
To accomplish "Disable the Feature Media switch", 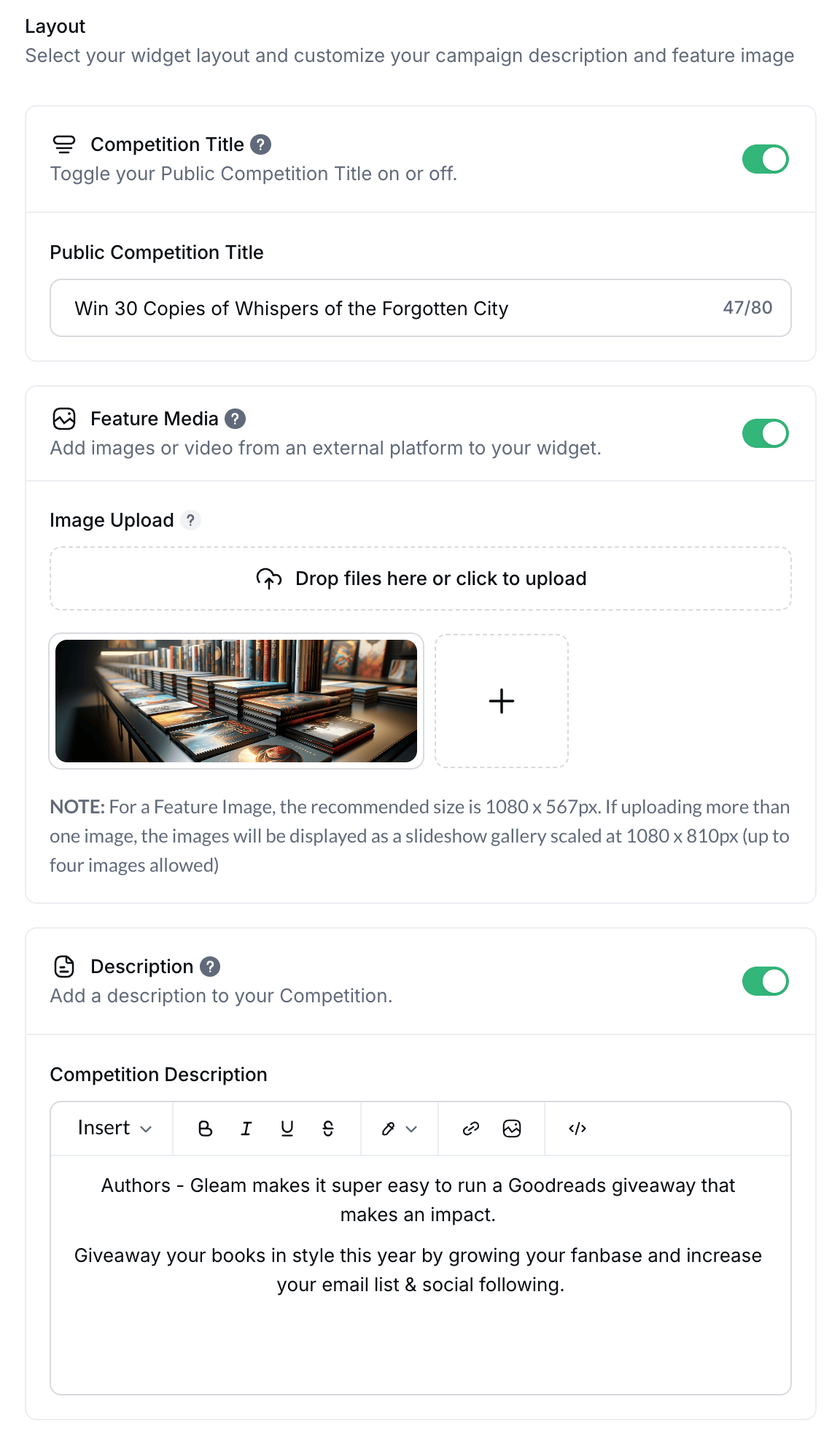I will [765, 433].
